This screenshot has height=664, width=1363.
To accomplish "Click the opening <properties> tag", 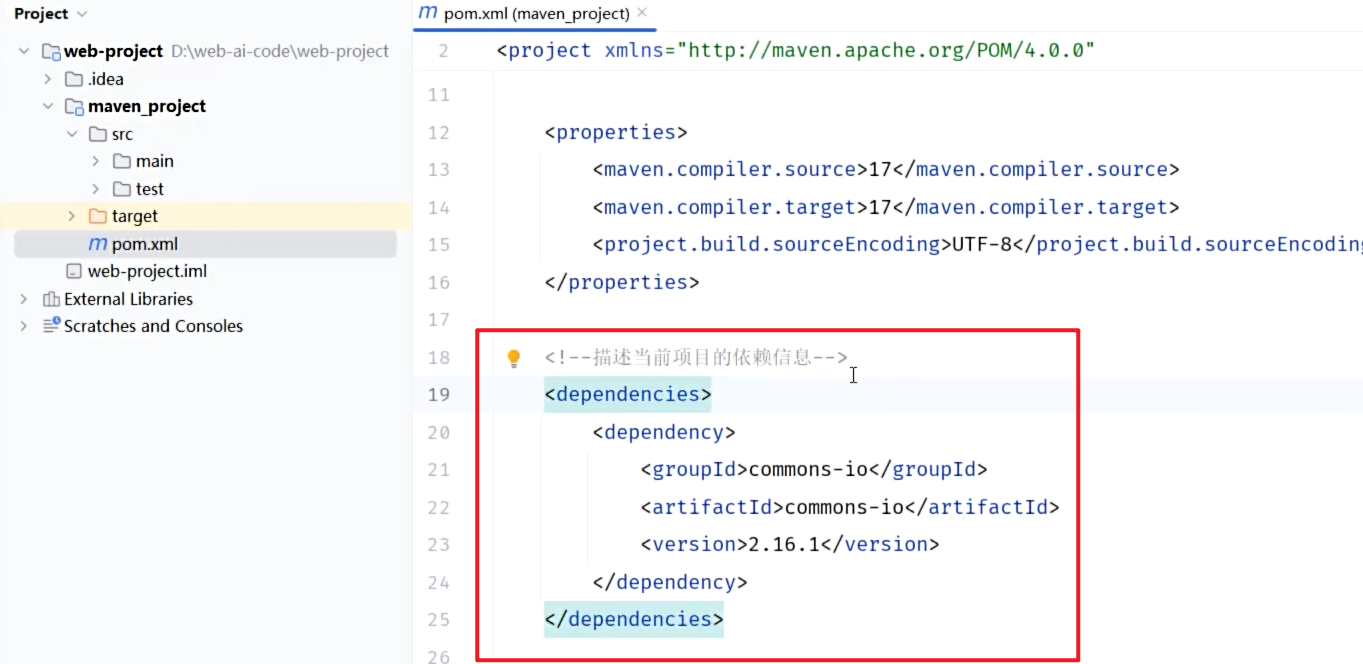I will pyautogui.click(x=616, y=132).
